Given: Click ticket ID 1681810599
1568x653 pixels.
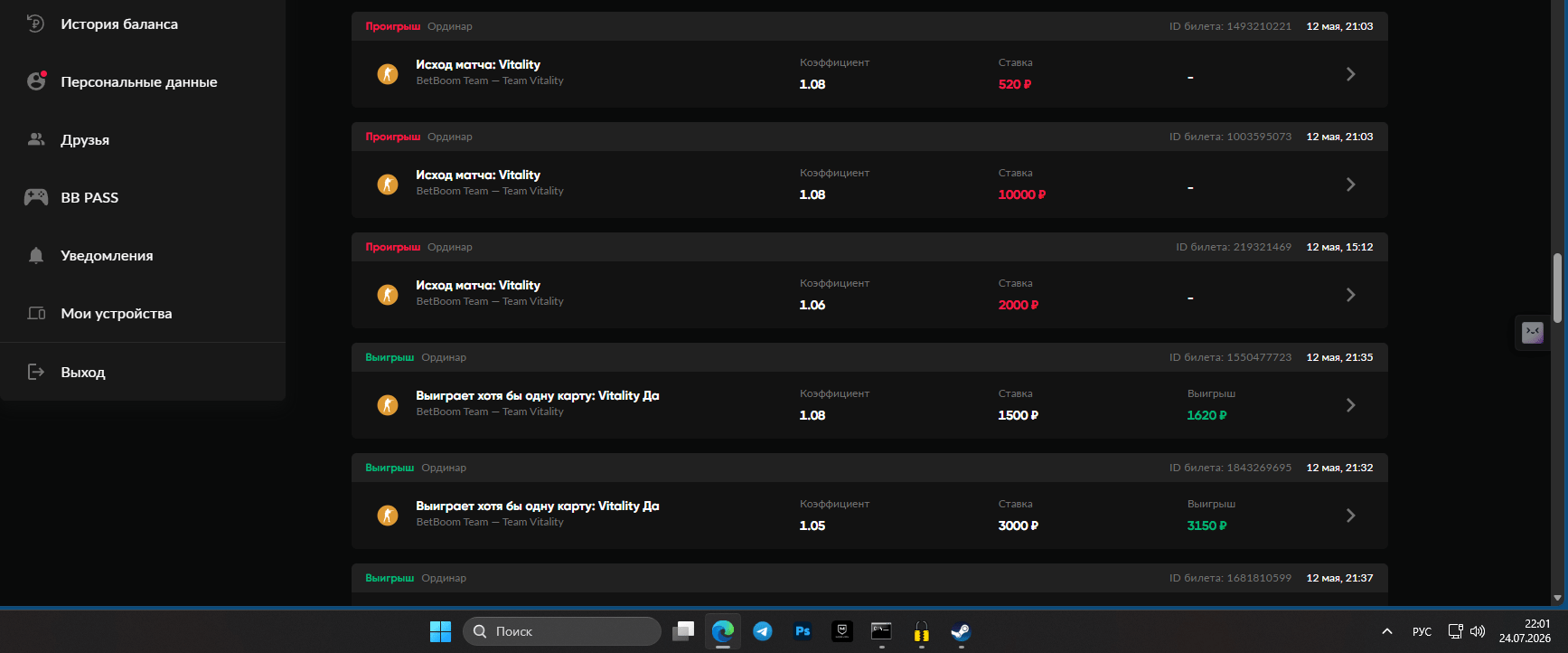Looking at the screenshot, I should click(1230, 578).
